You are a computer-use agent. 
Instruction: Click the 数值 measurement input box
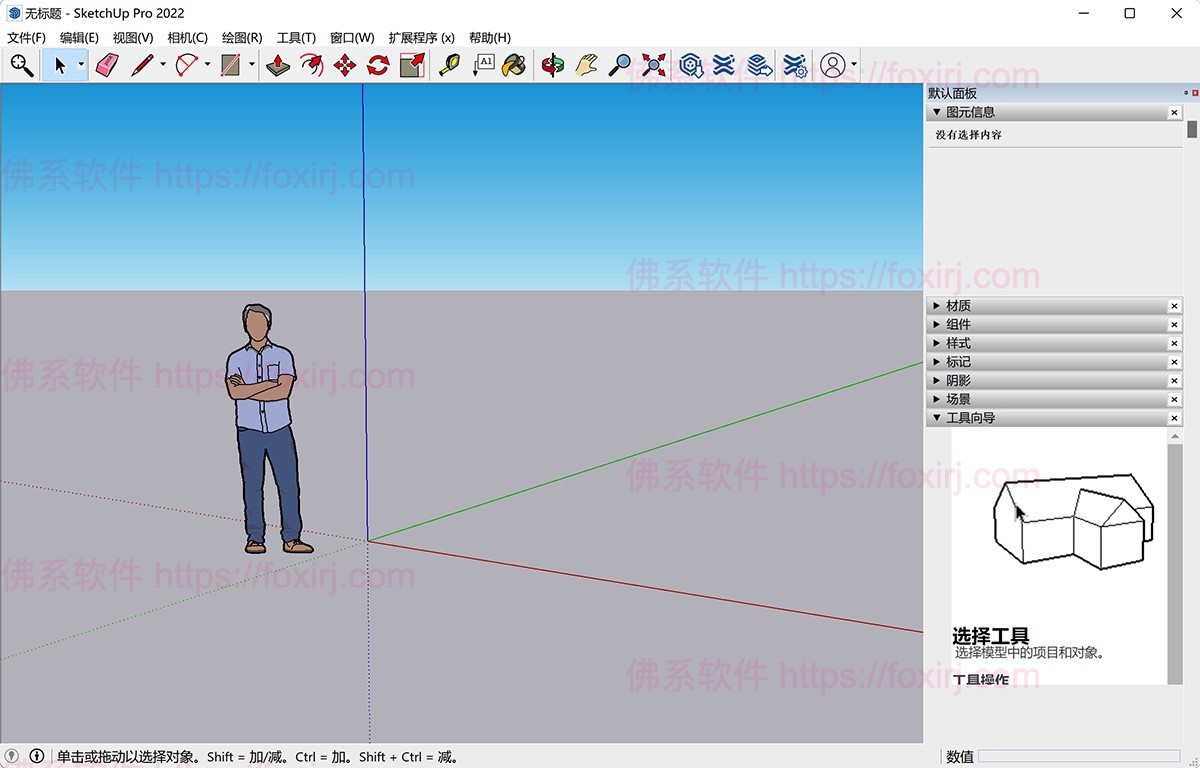[x=1078, y=757]
